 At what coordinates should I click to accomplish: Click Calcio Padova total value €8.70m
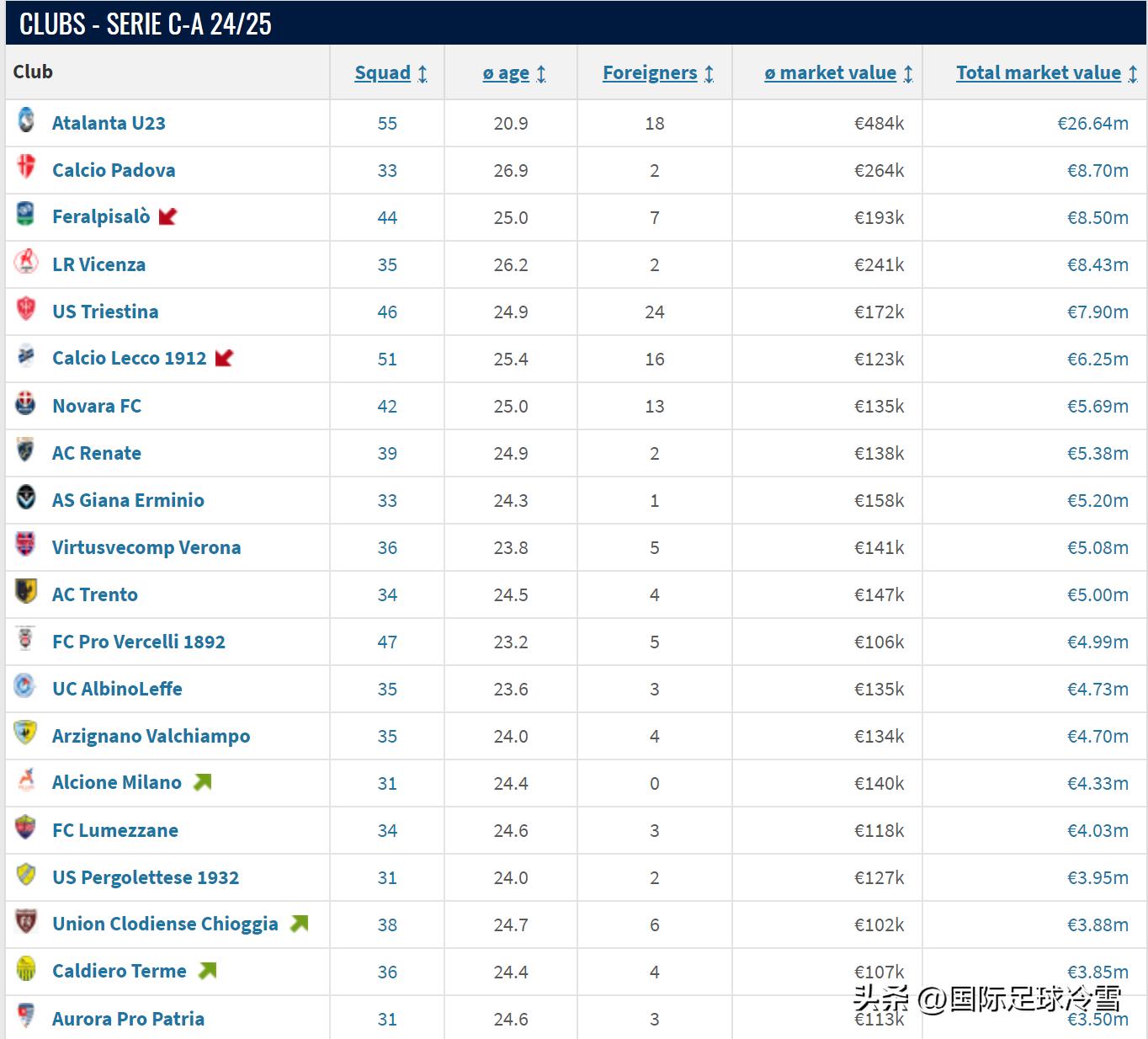pyautogui.click(x=1098, y=171)
